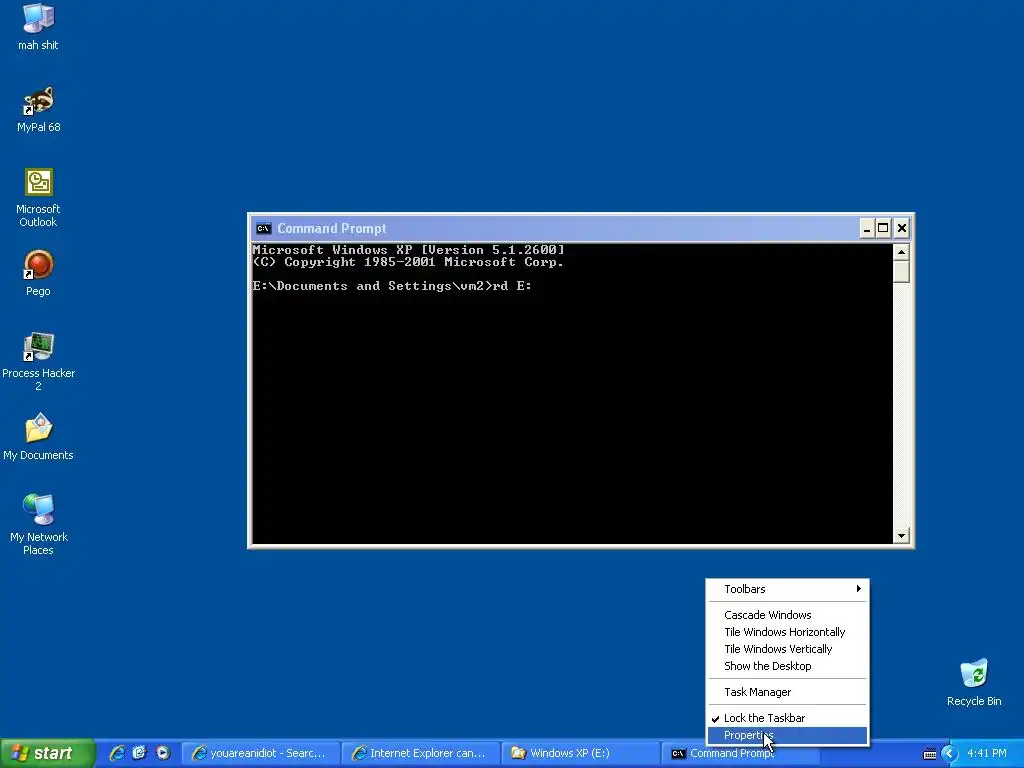
Task: Select the Process Hacker 2 shortcut
Action: 38,361
